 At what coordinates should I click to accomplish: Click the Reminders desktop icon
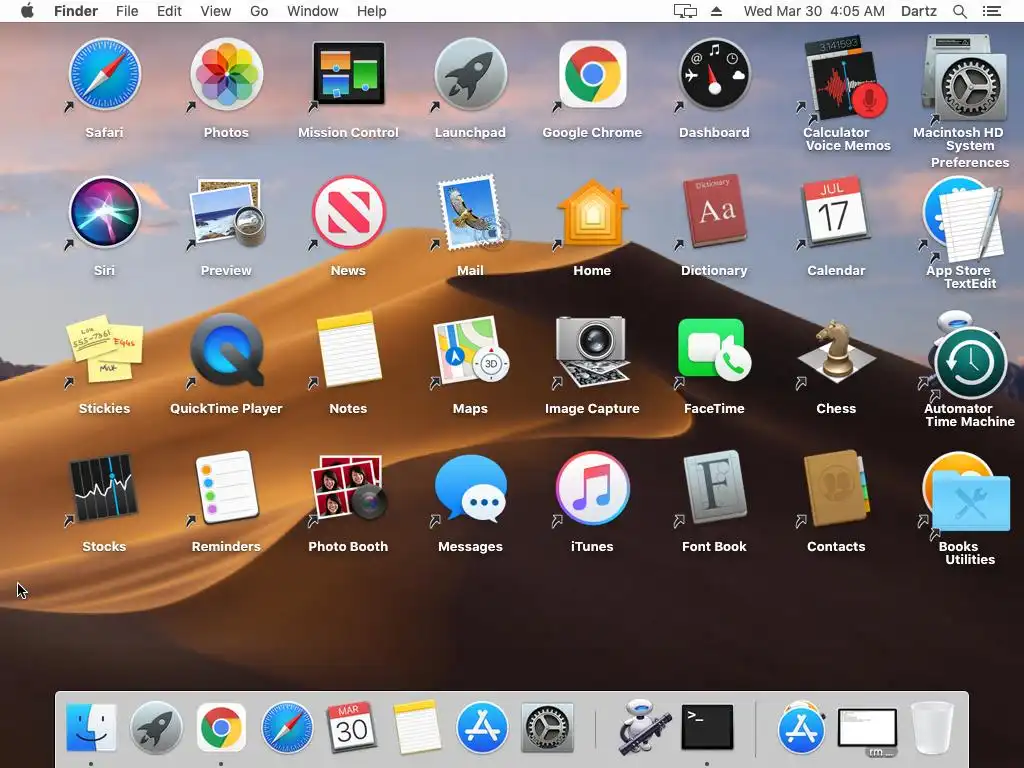(x=227, y=488)
